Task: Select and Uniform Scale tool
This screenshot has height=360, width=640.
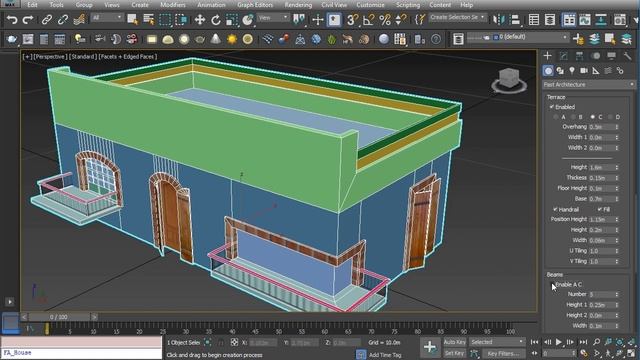Action: click(232, 19)
